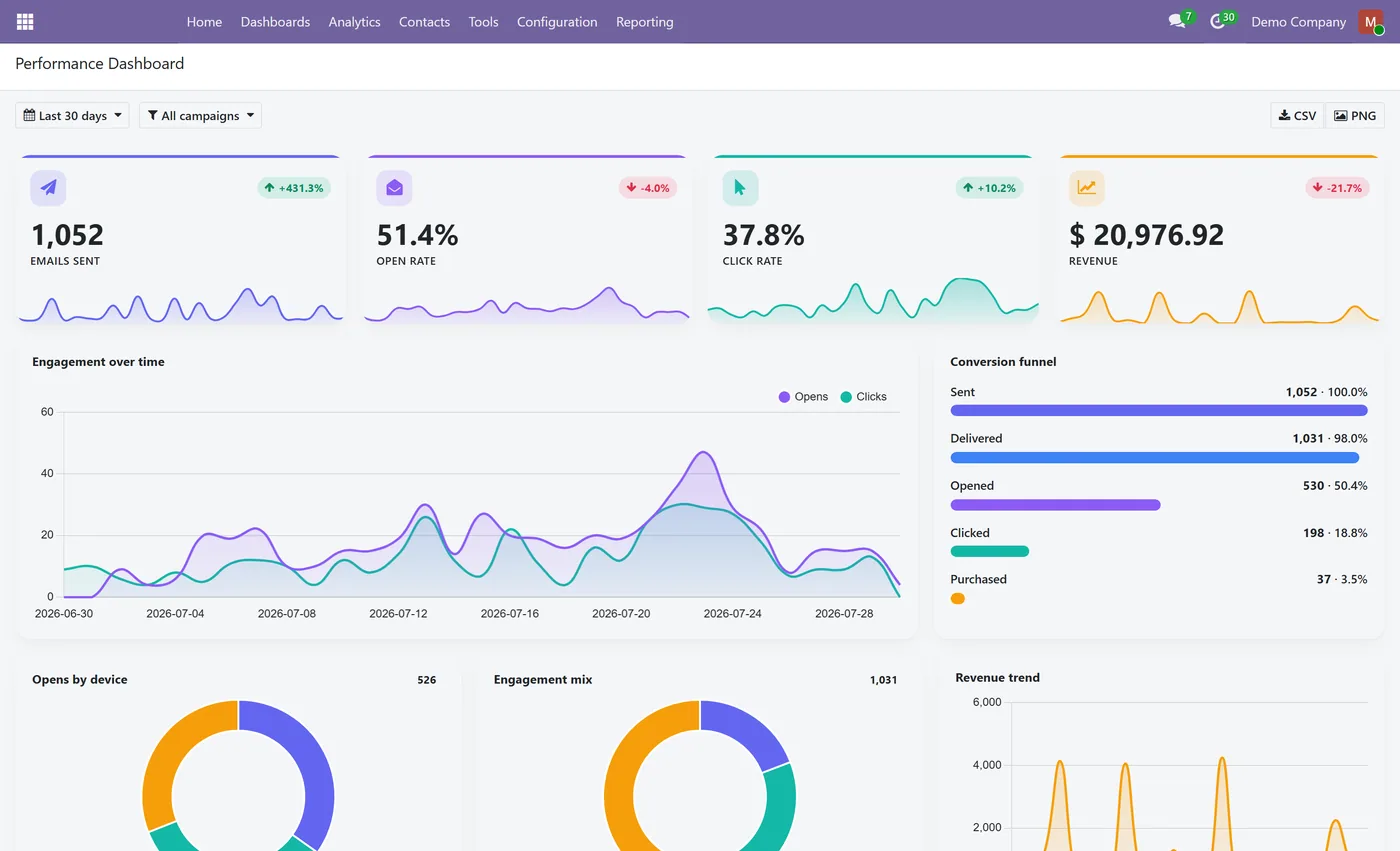Click the 37 · 3.5% Purchased value
Screen dimensions: 1400x851
click(1342, 580)
